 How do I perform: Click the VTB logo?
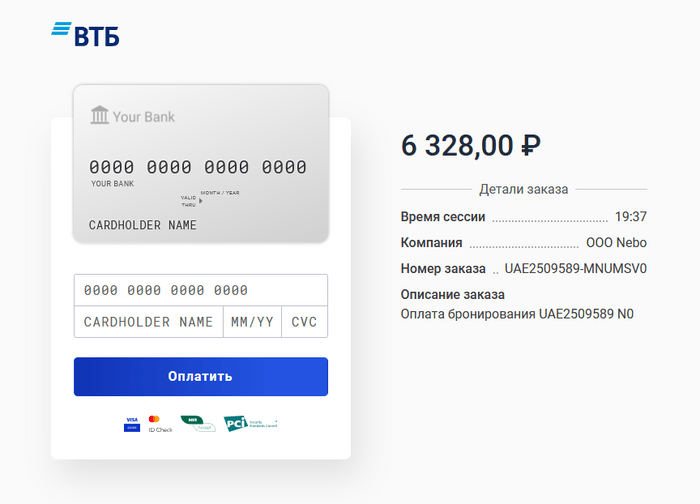point(86,35)
